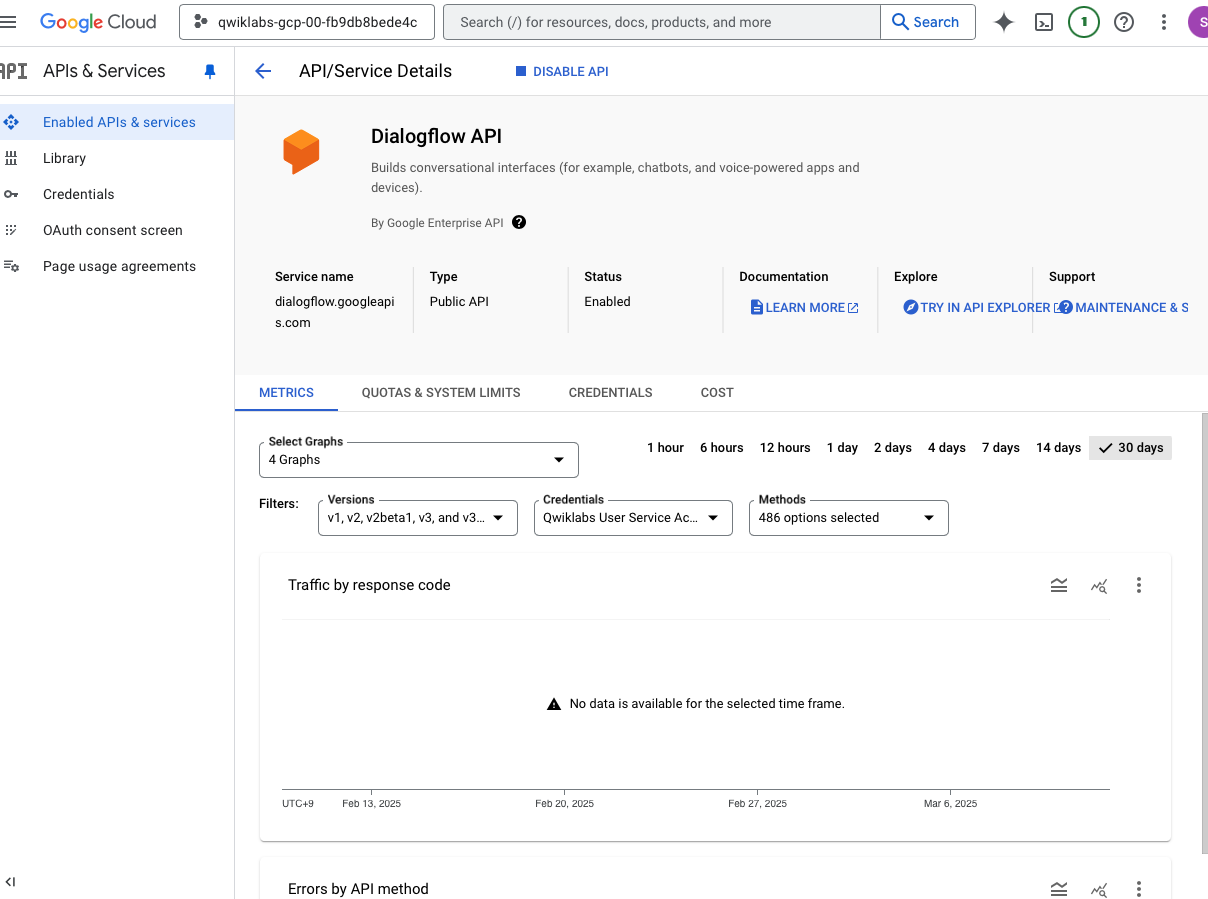The height and width of the screenshot is (899, 1208).
Task: Click the Enabled status value
Action: (x=607, y=301)
